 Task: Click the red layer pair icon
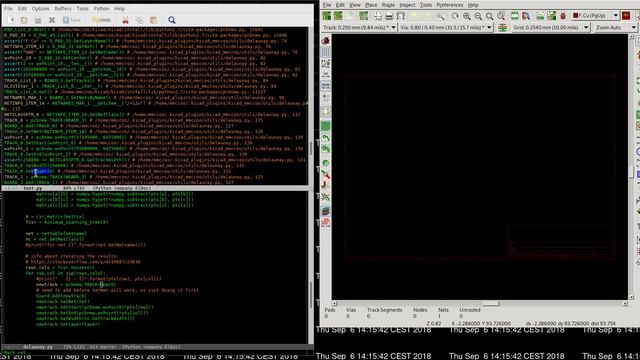(x=626, y=16)
